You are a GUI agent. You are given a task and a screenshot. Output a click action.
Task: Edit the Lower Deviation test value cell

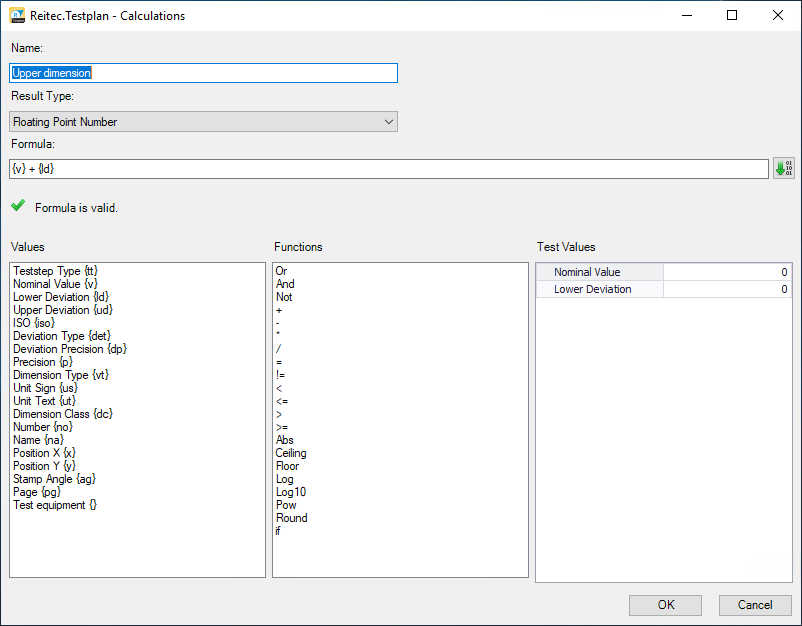click(x=726, y=289)
